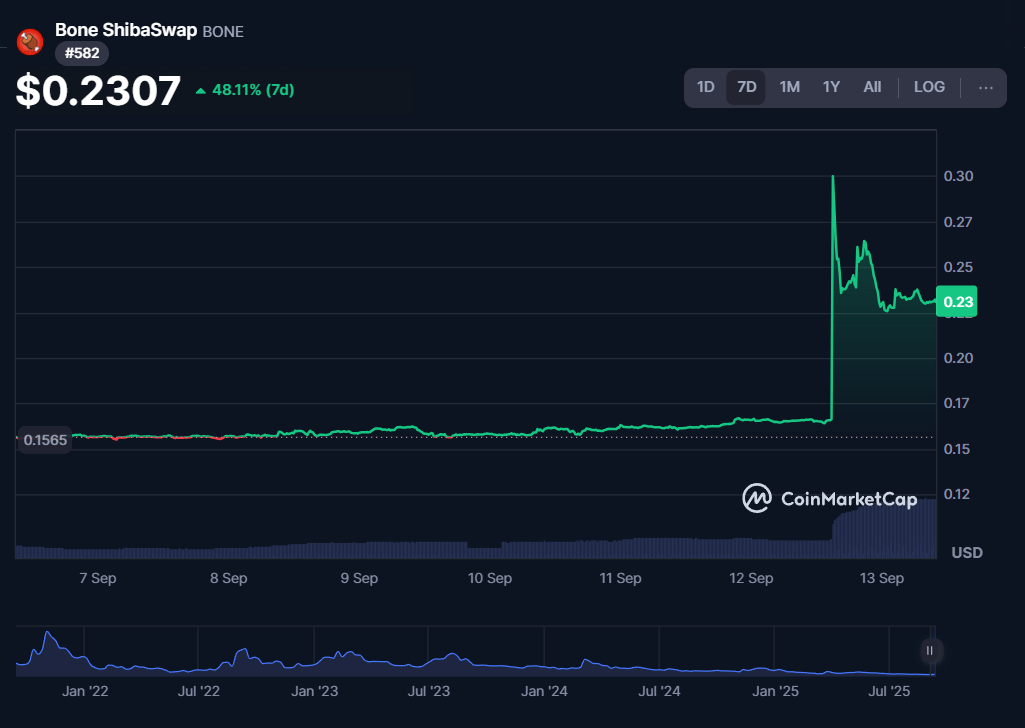Image resolution: width=1025 pixels, height=728 pixels.
Task: Show the 1Y price range
Action: pos(831,88)
